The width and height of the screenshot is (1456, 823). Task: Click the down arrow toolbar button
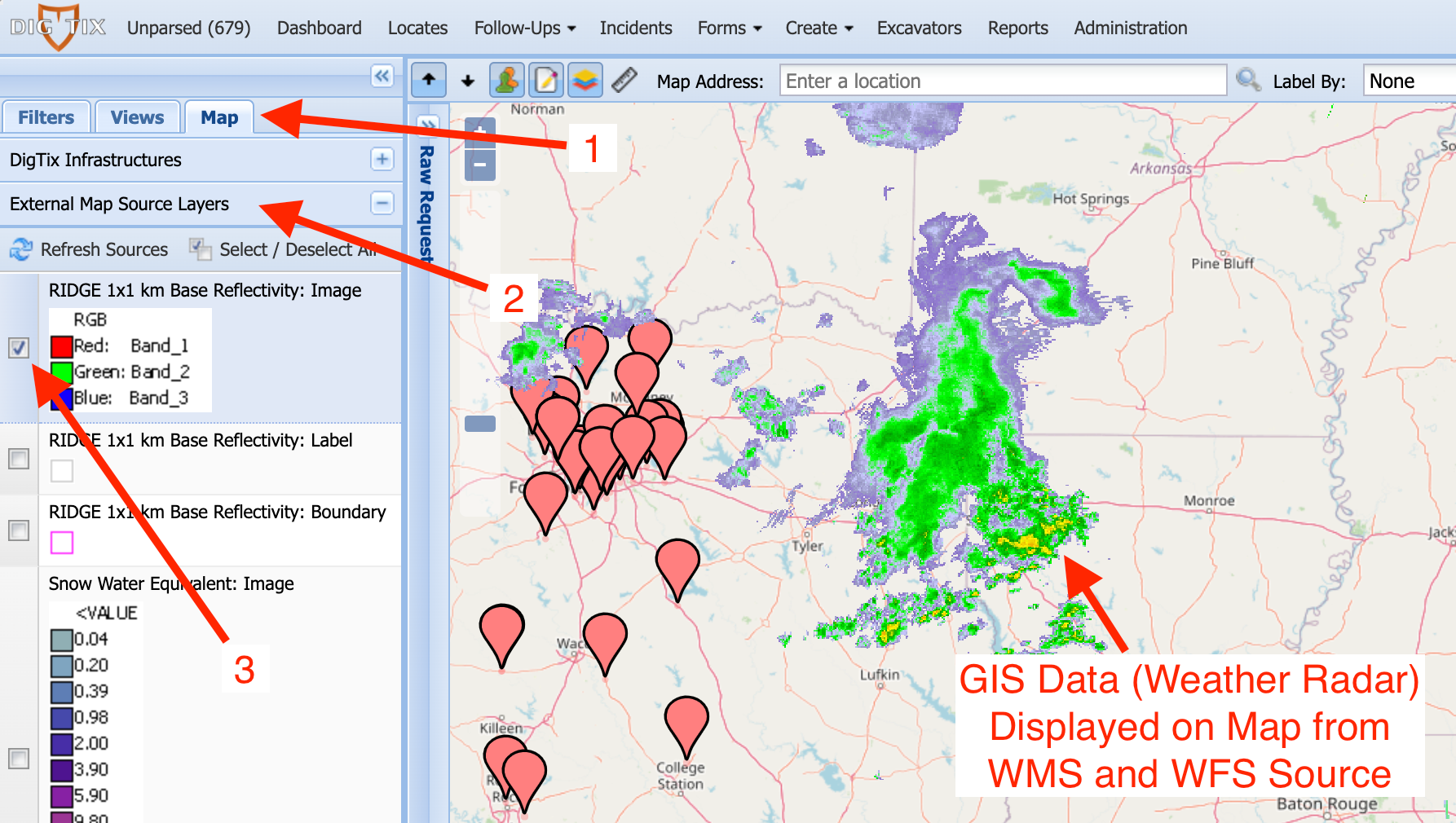(468, 81)
